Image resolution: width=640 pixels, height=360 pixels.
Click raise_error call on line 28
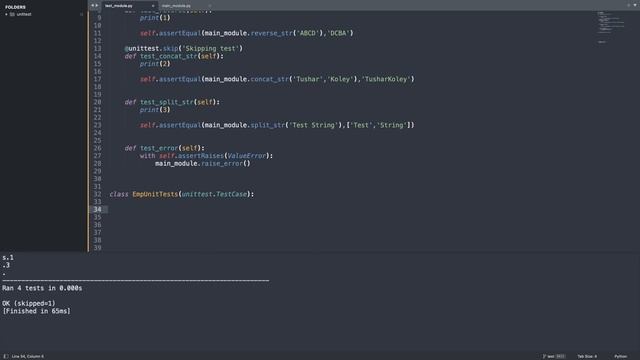click(222, 164)
